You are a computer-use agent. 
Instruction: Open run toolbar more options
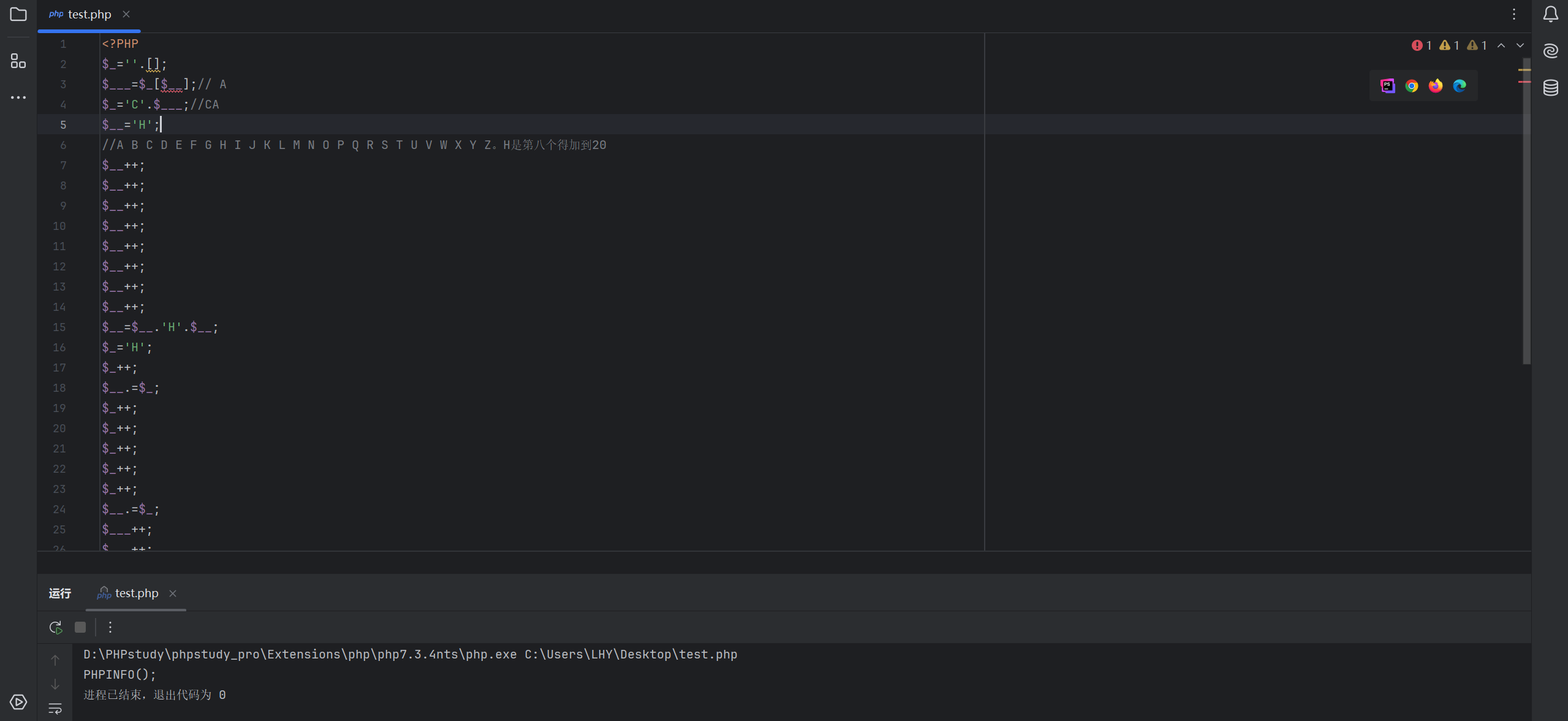pos(110,627)
